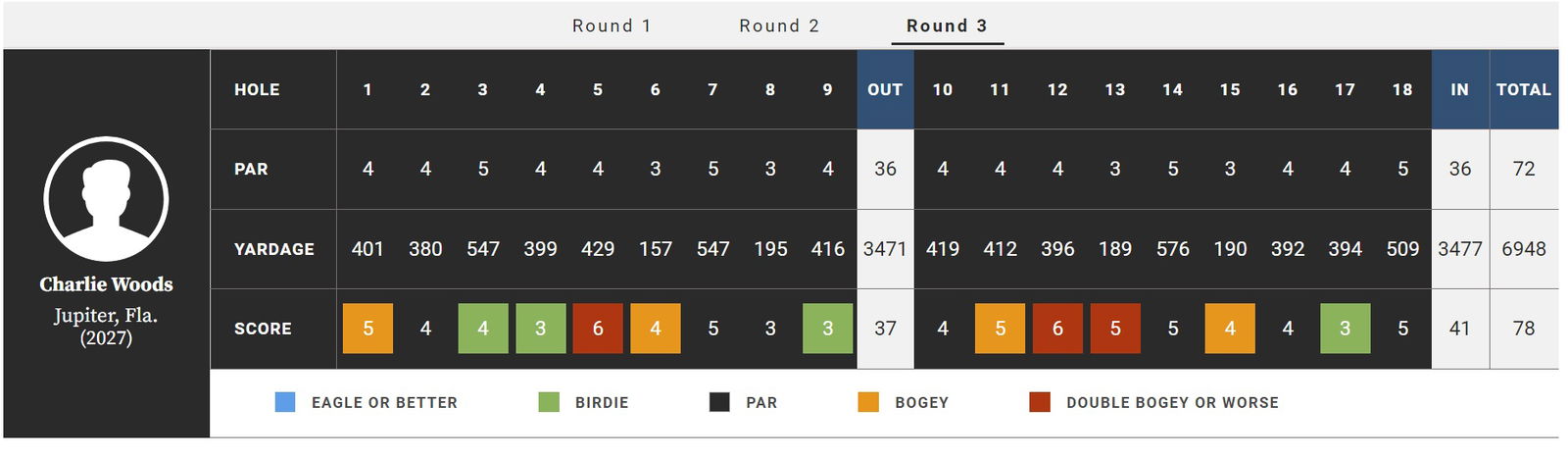
Task: Click the red Double Bogey legend swatch
Action: pos(1040,402)
